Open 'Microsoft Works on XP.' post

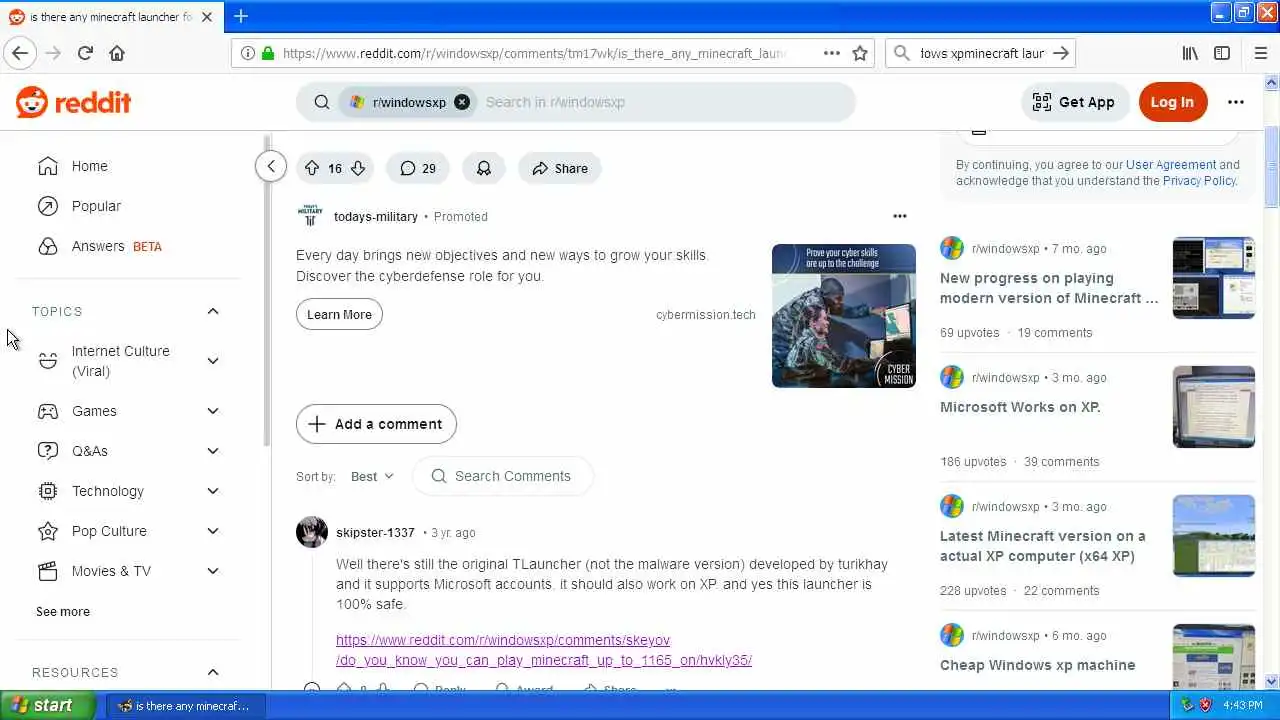click(x=1020, y=407)
